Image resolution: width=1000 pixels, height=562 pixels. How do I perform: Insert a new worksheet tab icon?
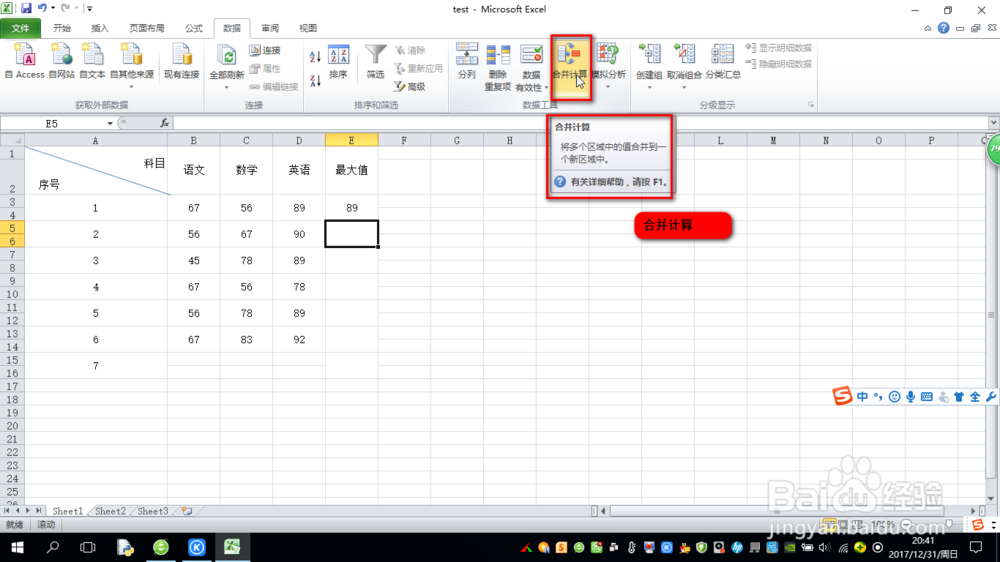coord(187,511)
